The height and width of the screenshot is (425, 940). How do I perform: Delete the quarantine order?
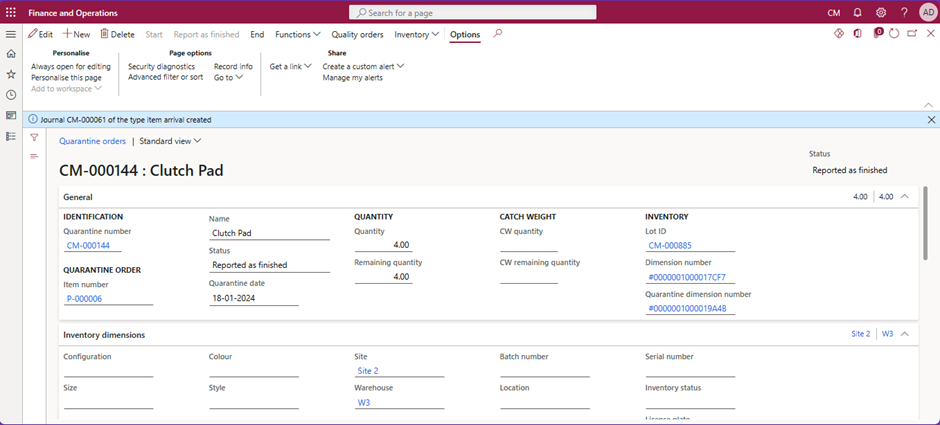coord(118,35)
